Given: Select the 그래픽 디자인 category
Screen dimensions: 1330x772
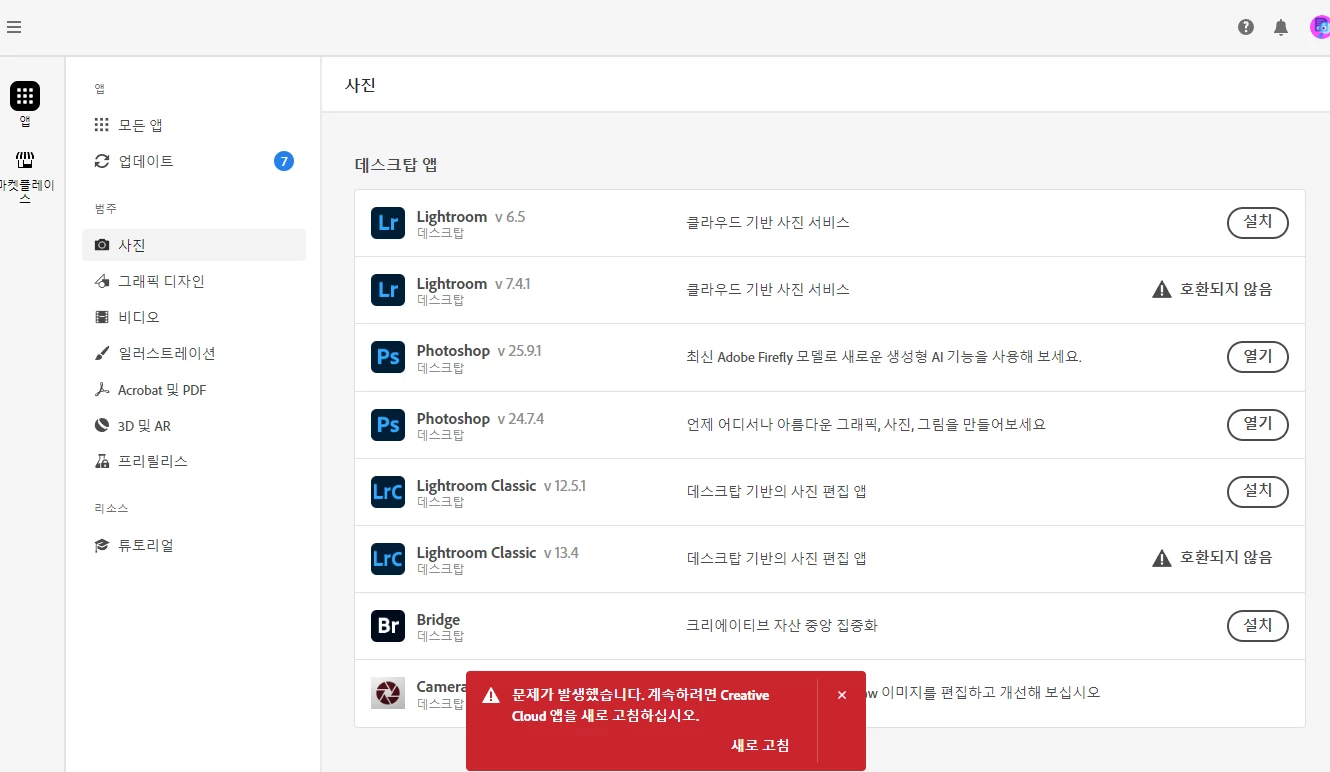Looking at the screenshot, I should (x=194, y=281).
